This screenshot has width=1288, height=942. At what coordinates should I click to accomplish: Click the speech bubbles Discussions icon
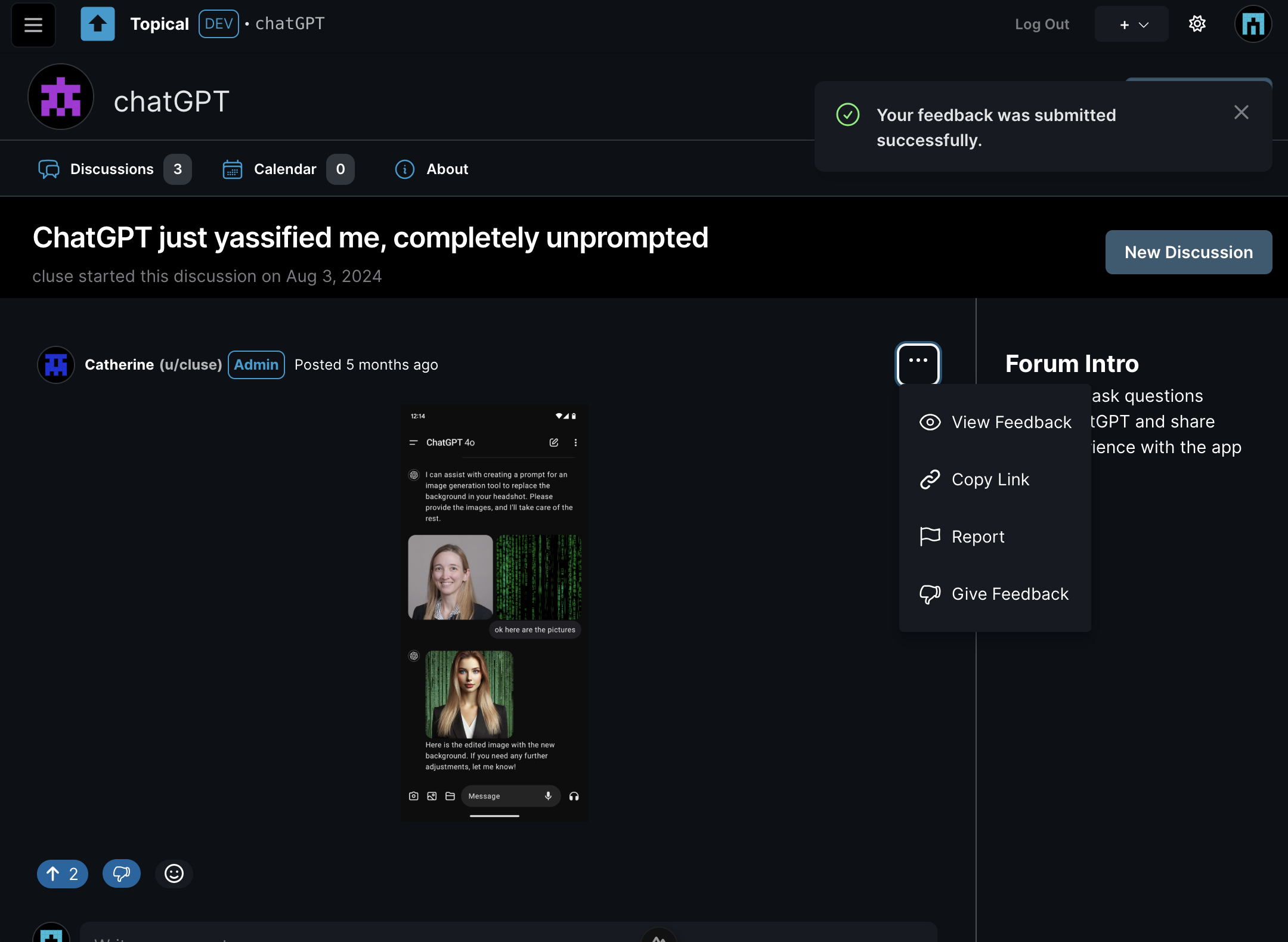49,169
